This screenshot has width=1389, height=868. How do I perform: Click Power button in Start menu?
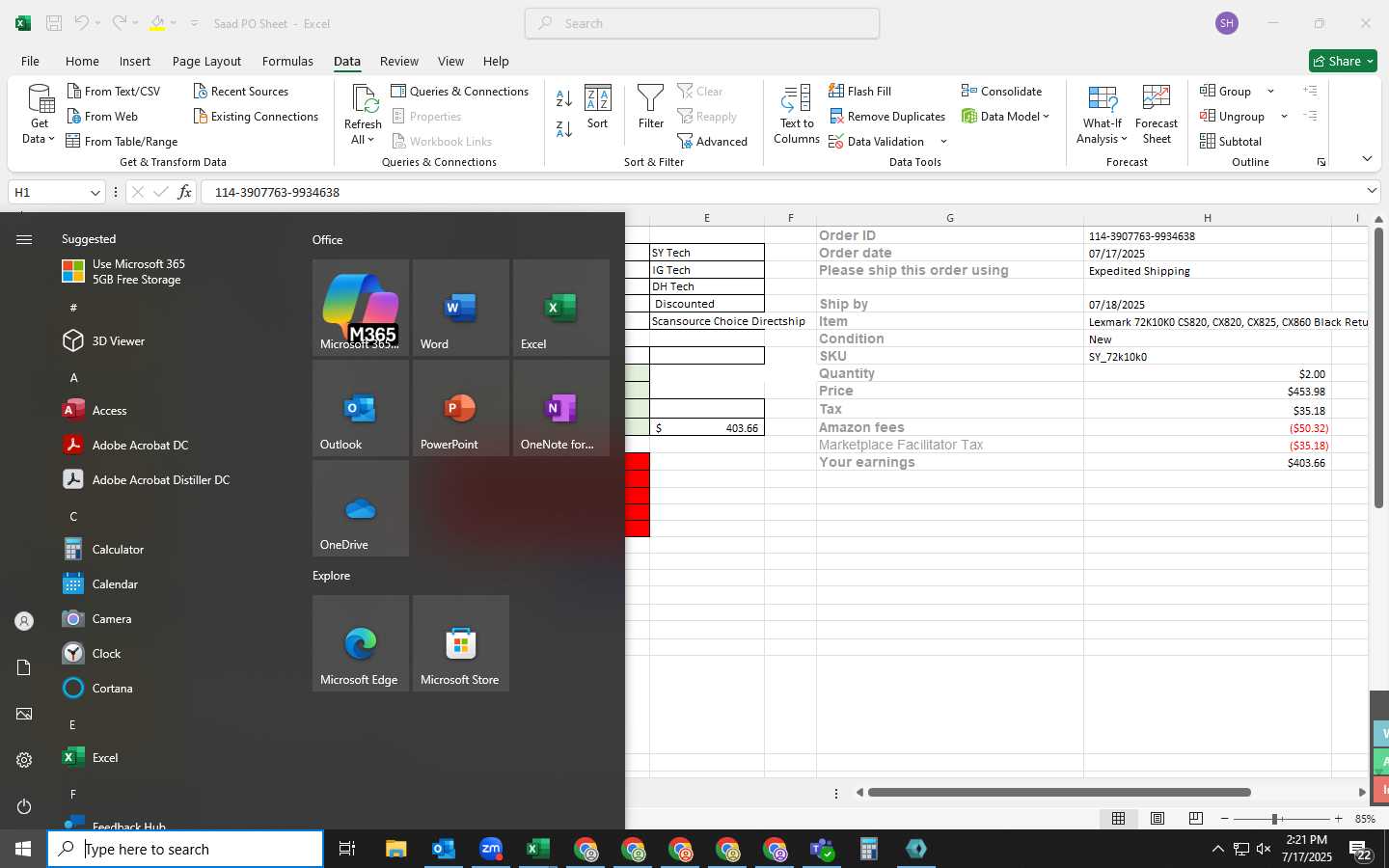click(x=24, y=806)
